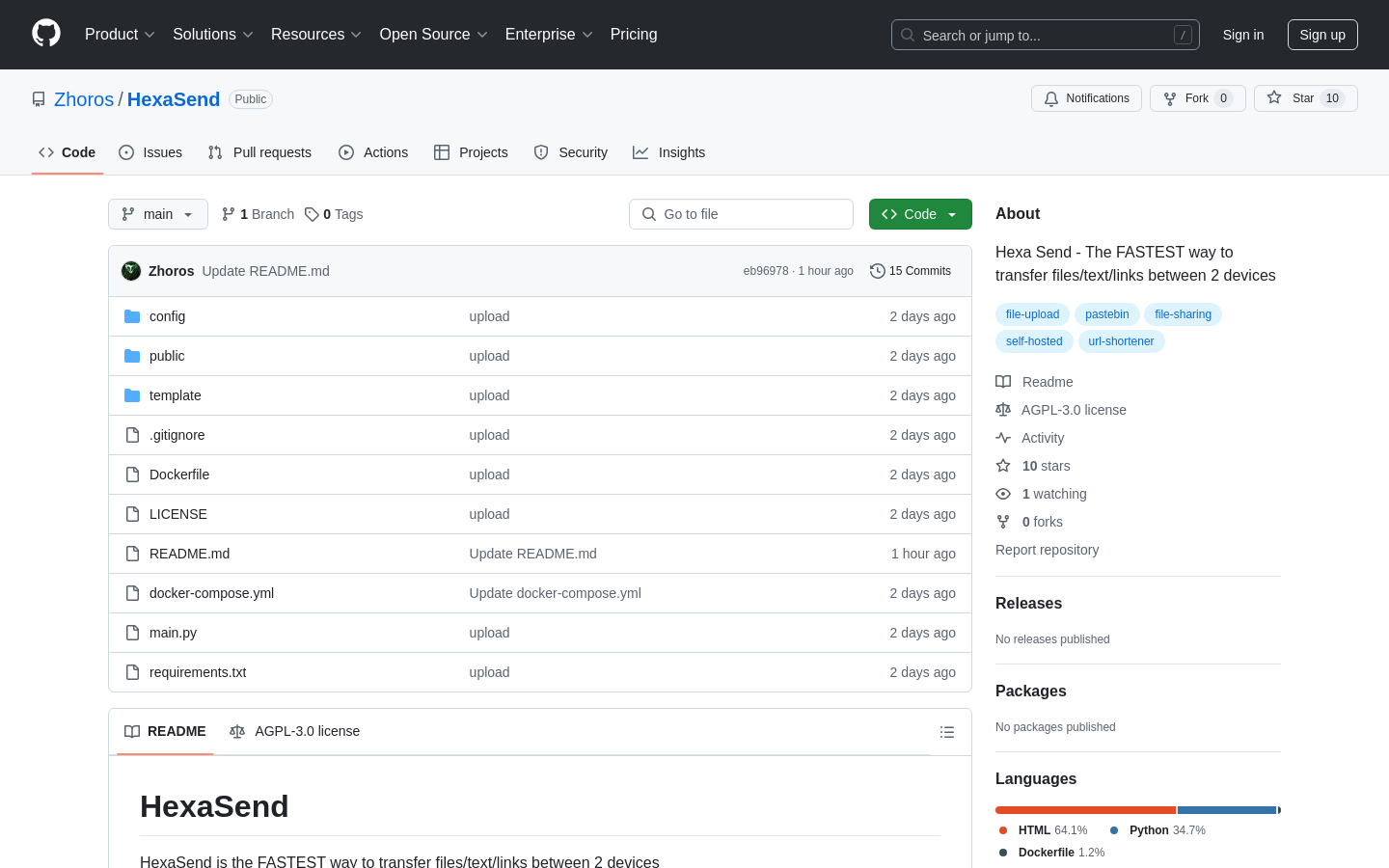Open the Pull requests tab
Viewport: 1389px width, 868px height.
[259, 152]
